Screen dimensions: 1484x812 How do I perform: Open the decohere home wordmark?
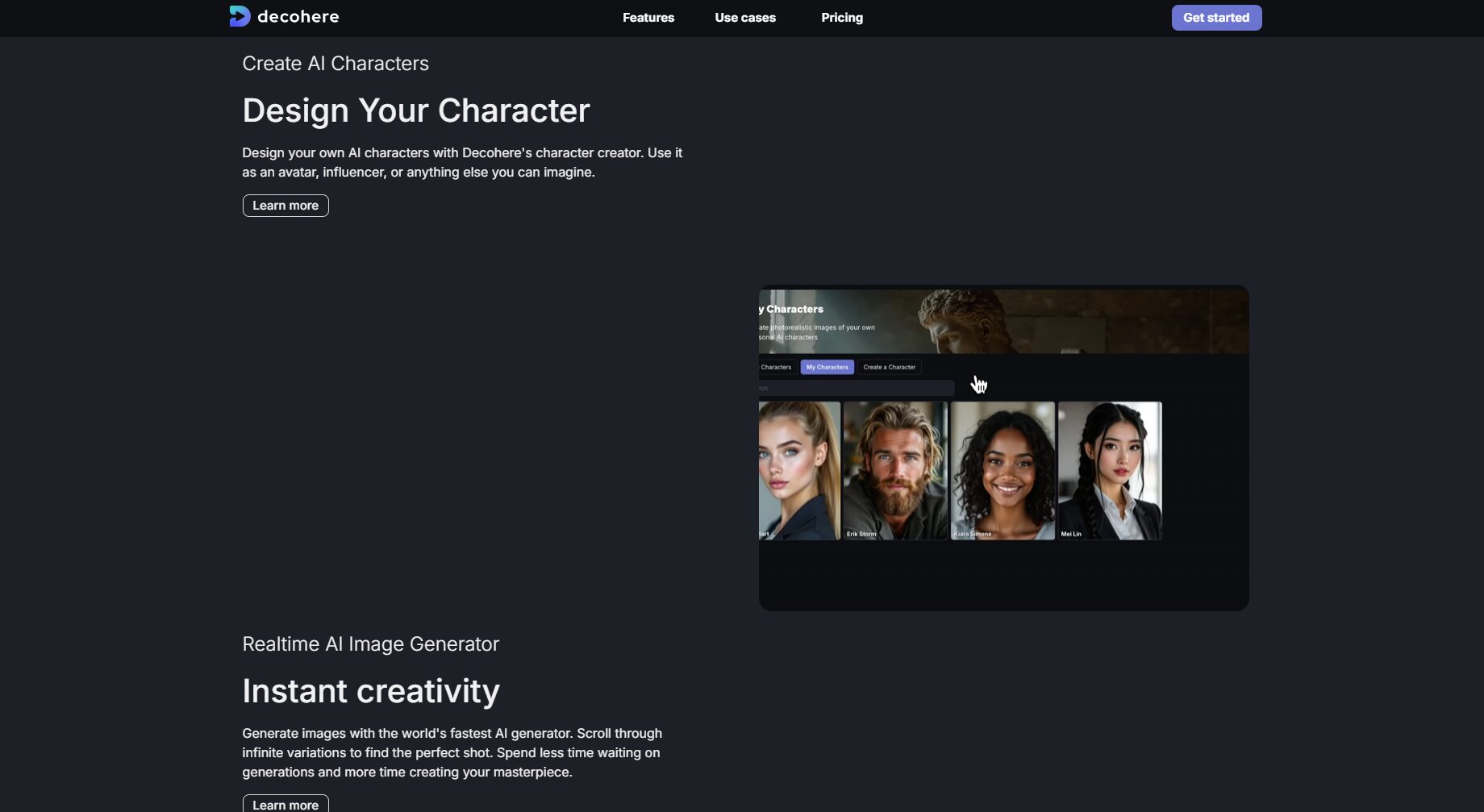(x=298, y=17)
